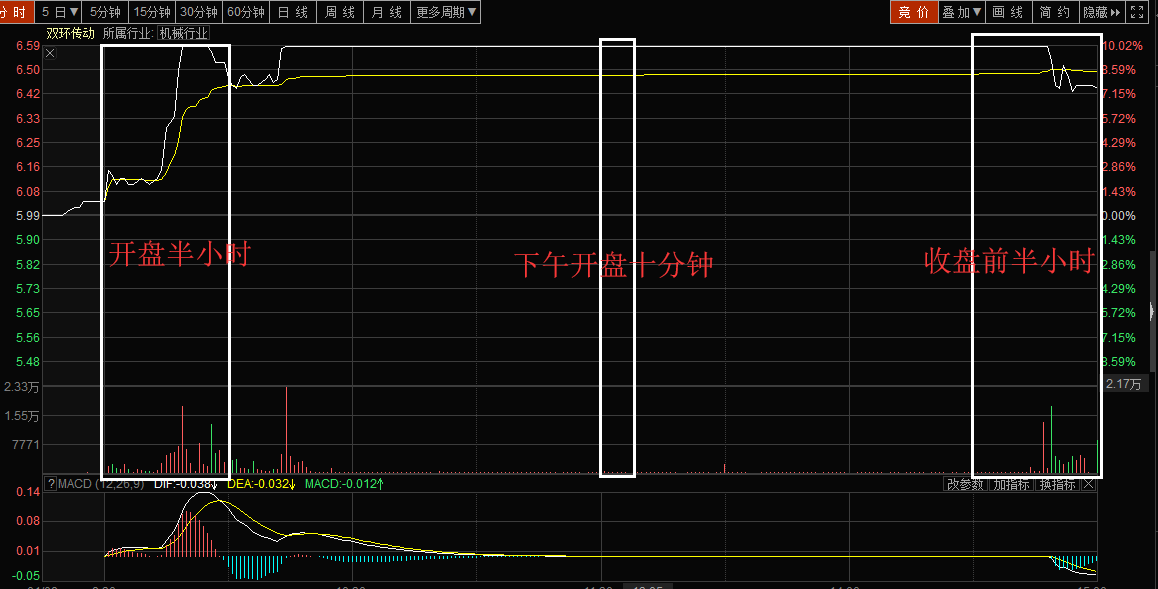This screenshot has width=1158, height=589.
Task: Enter fullscreen with the expand icon
Action: (1137, 12)
